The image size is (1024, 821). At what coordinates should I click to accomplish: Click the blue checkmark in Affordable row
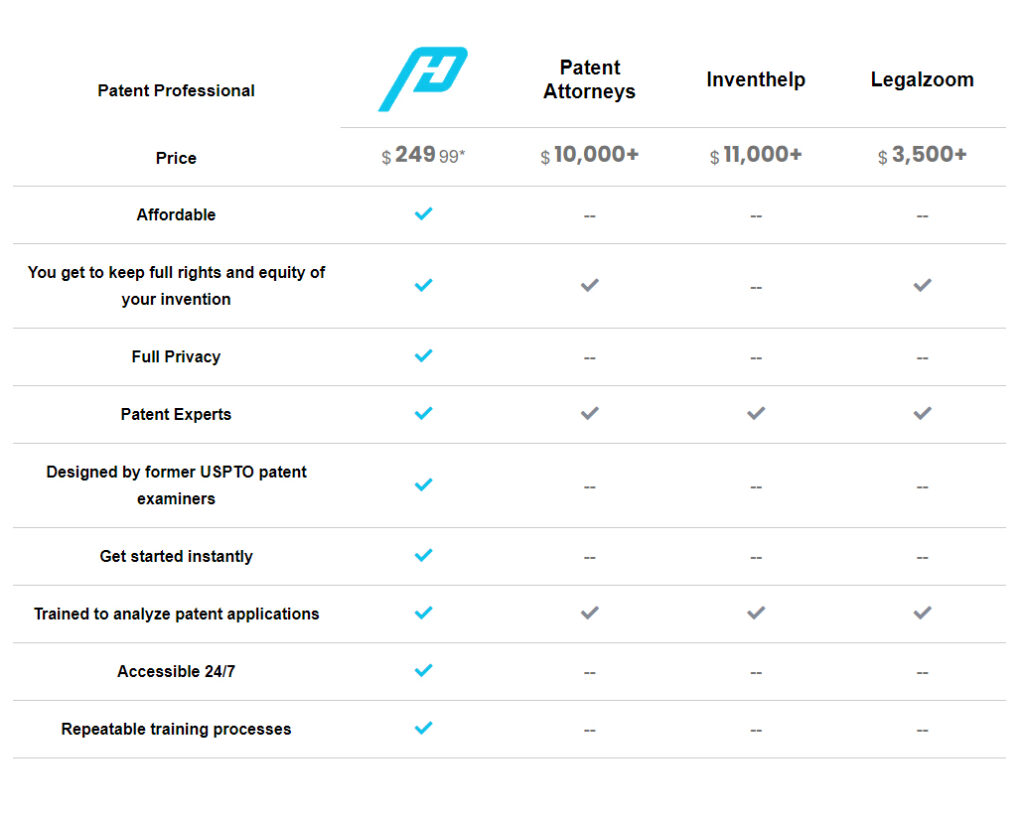coord(423,214)
